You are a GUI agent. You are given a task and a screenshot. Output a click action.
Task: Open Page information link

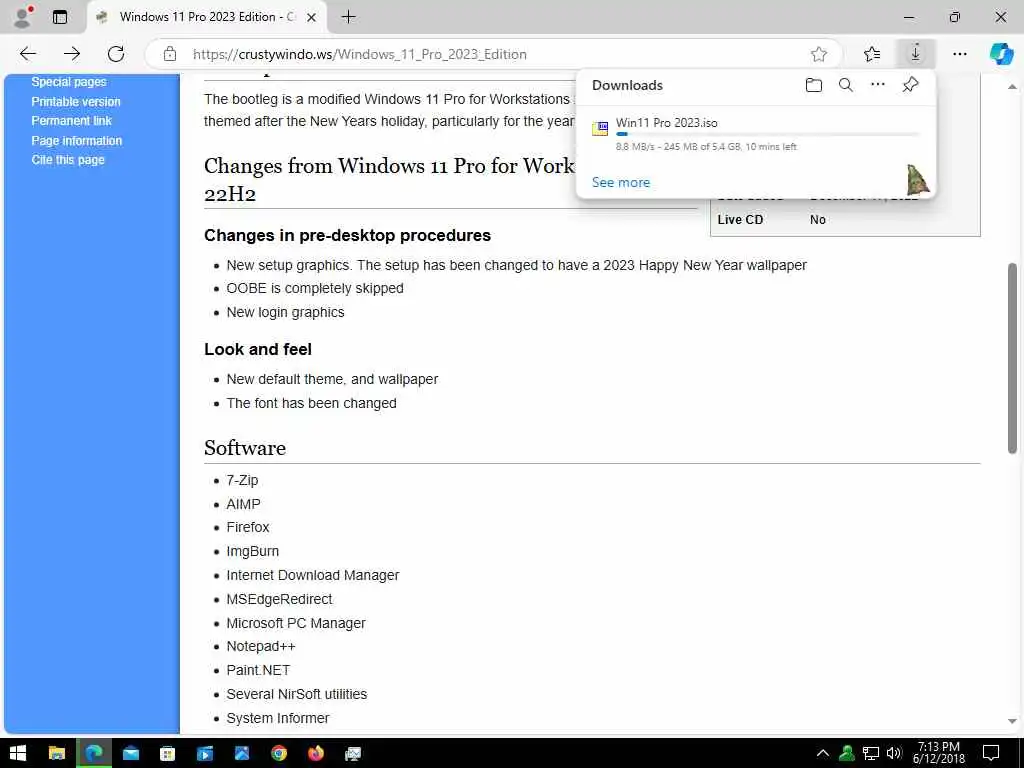click(76, 140)
